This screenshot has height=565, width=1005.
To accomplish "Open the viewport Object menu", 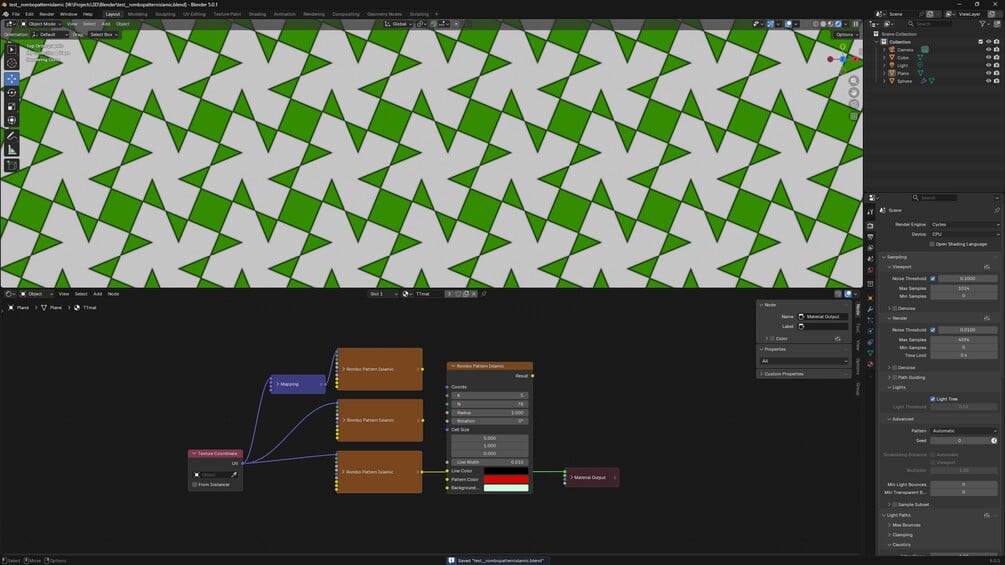I will coord(122,24).
